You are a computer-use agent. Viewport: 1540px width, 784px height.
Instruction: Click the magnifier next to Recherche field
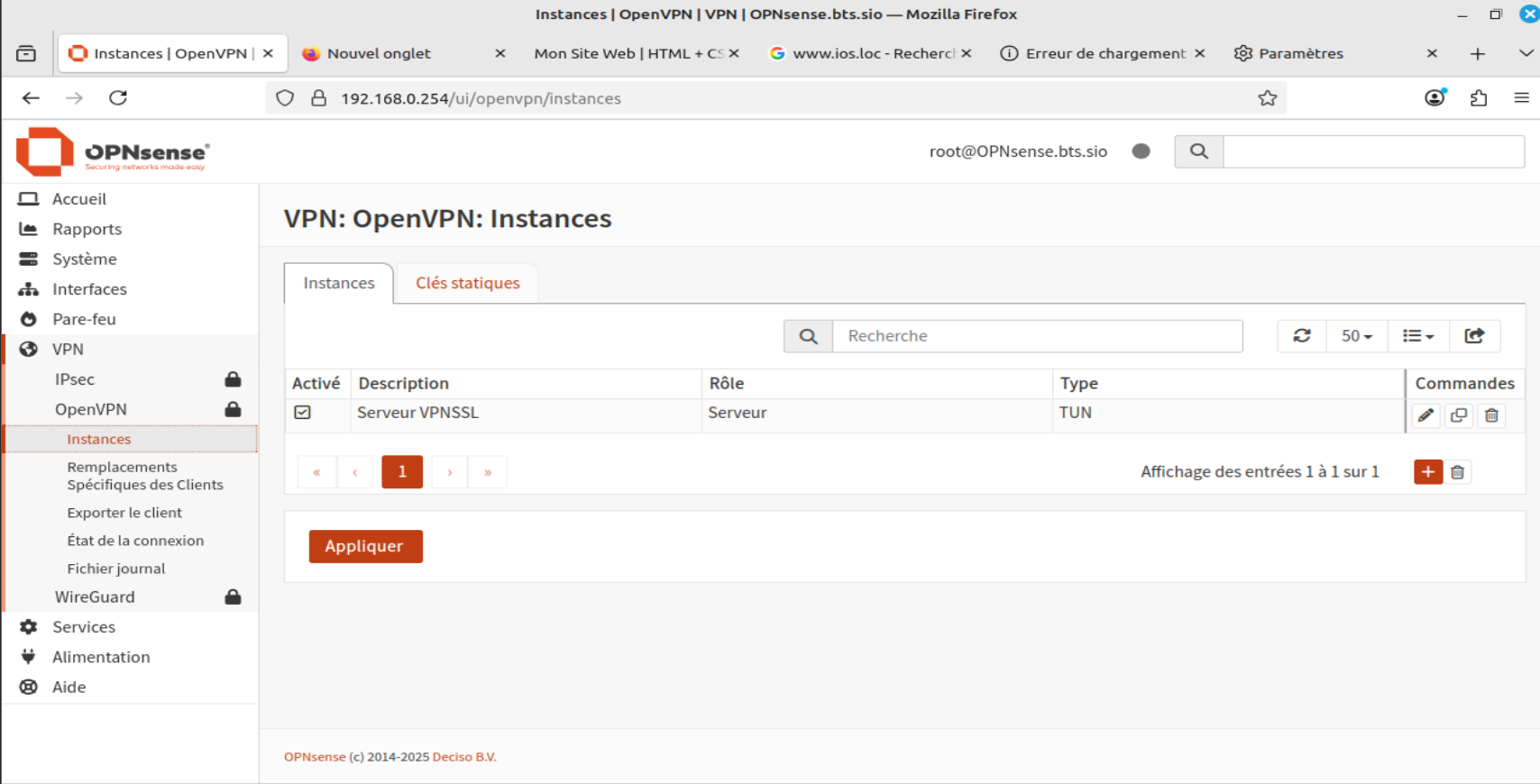point(808,336)
